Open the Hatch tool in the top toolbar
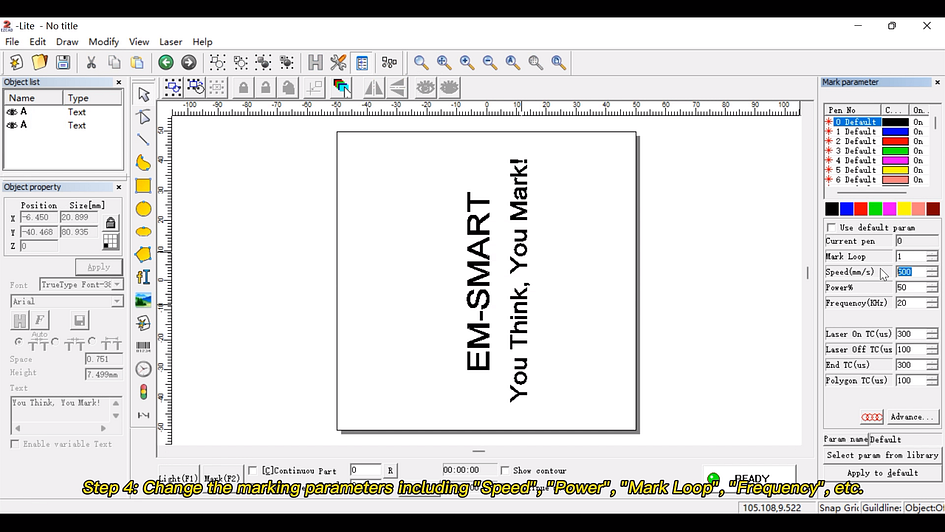The height and width of the screenshot is (532, 945). pos(315,62)
